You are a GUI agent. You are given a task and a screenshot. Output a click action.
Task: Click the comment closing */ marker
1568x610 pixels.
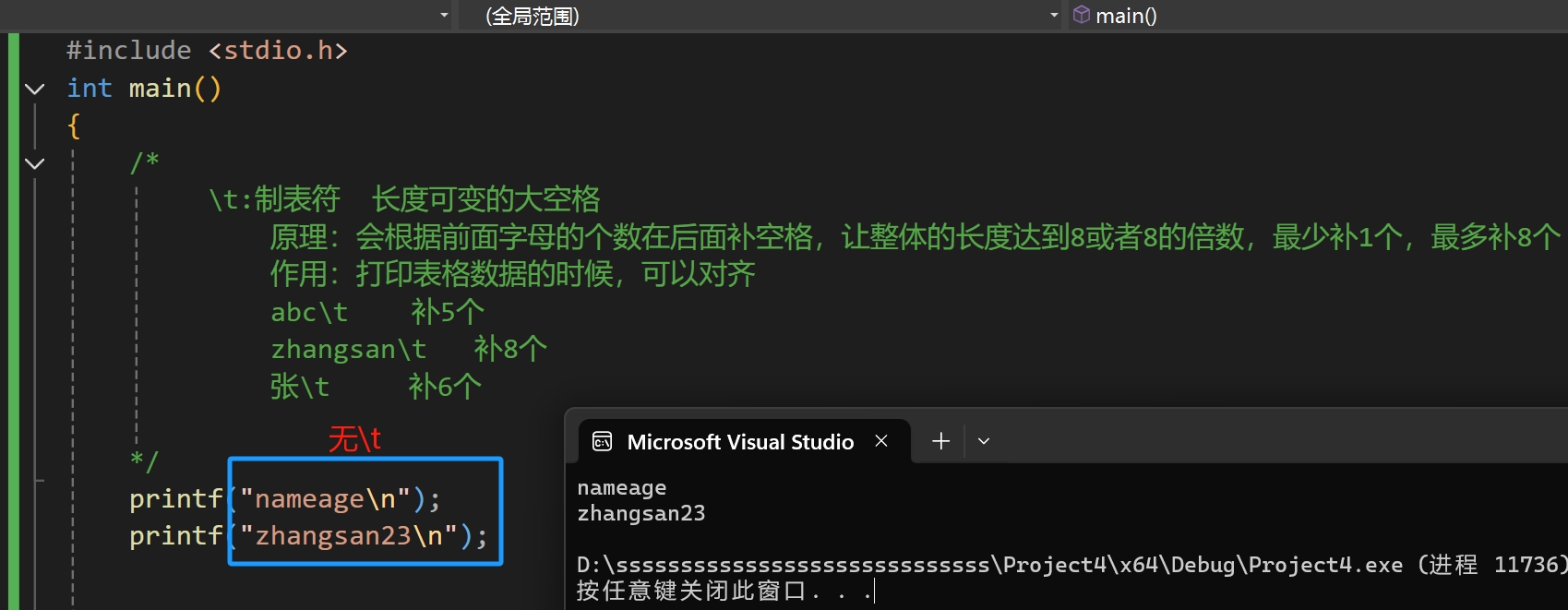coord(145,460)
